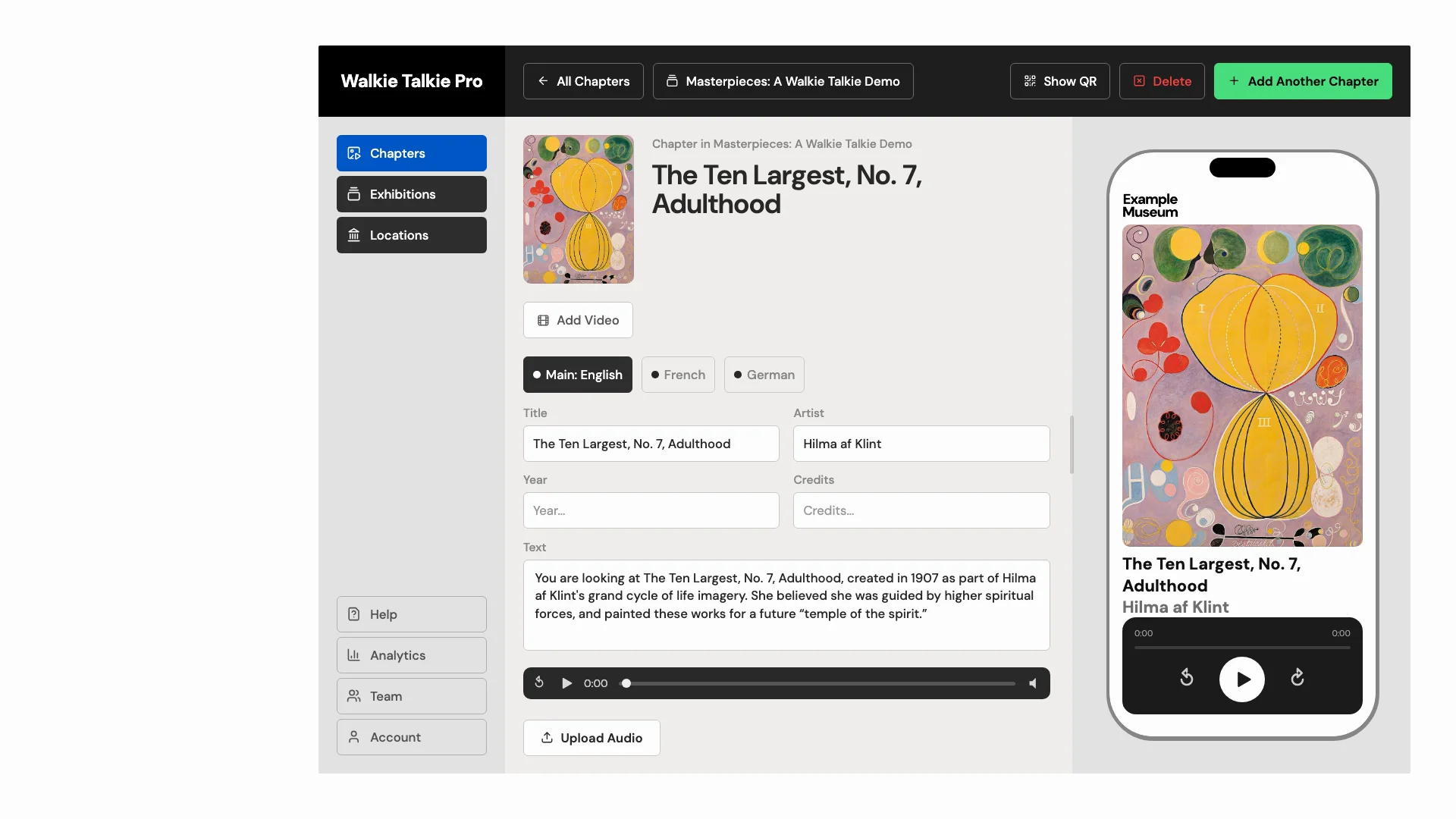
Task: Click the chapter Text description box
Action: (x=786, y=605)
